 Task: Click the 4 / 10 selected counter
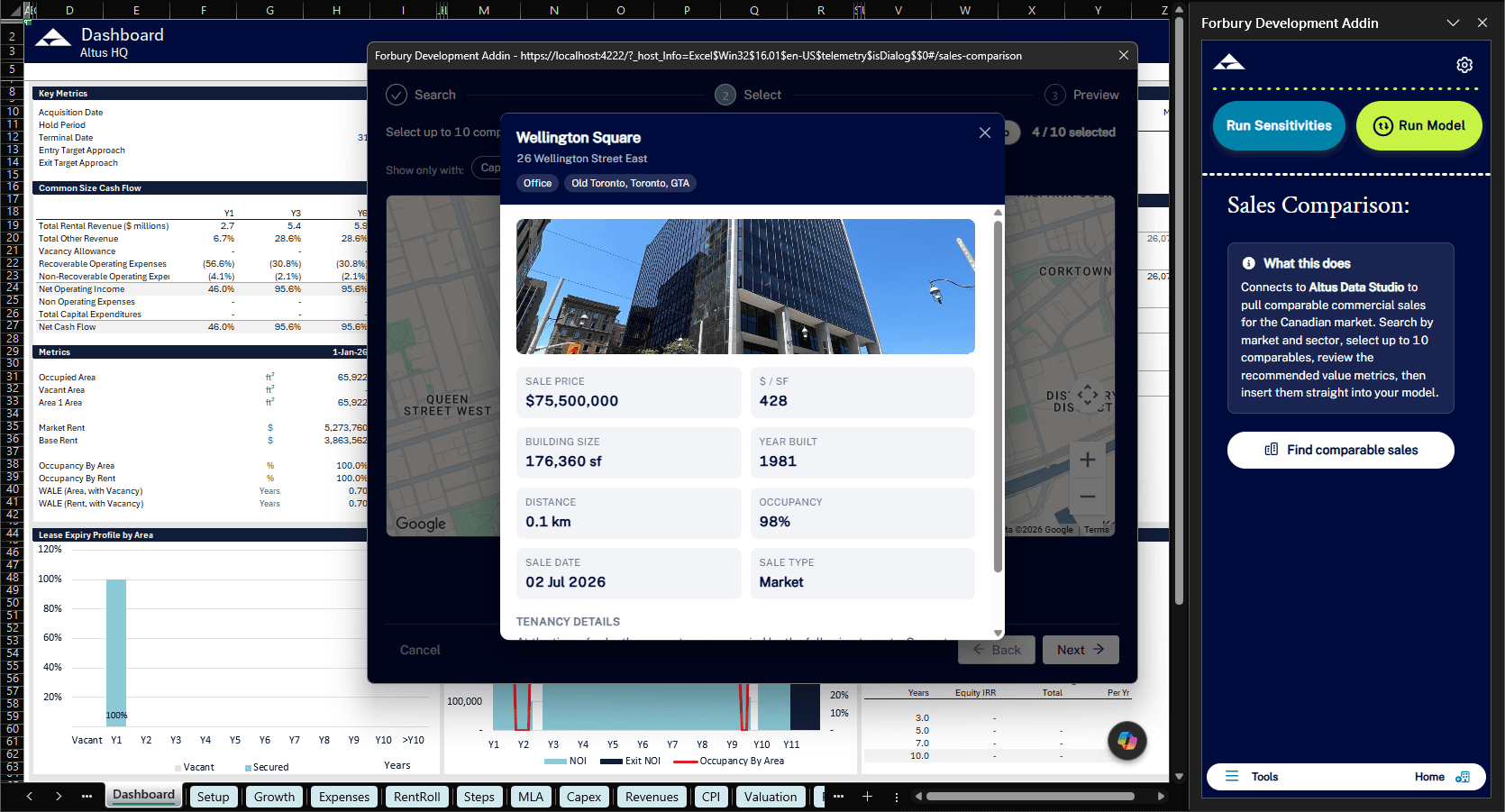click(1073, 132)
